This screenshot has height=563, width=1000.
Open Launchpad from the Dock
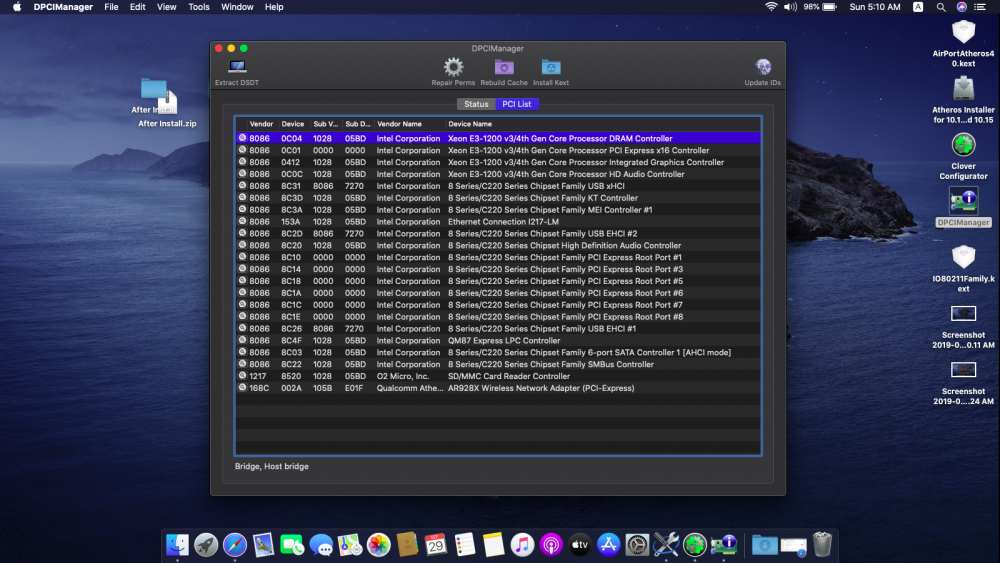(206, 545)
